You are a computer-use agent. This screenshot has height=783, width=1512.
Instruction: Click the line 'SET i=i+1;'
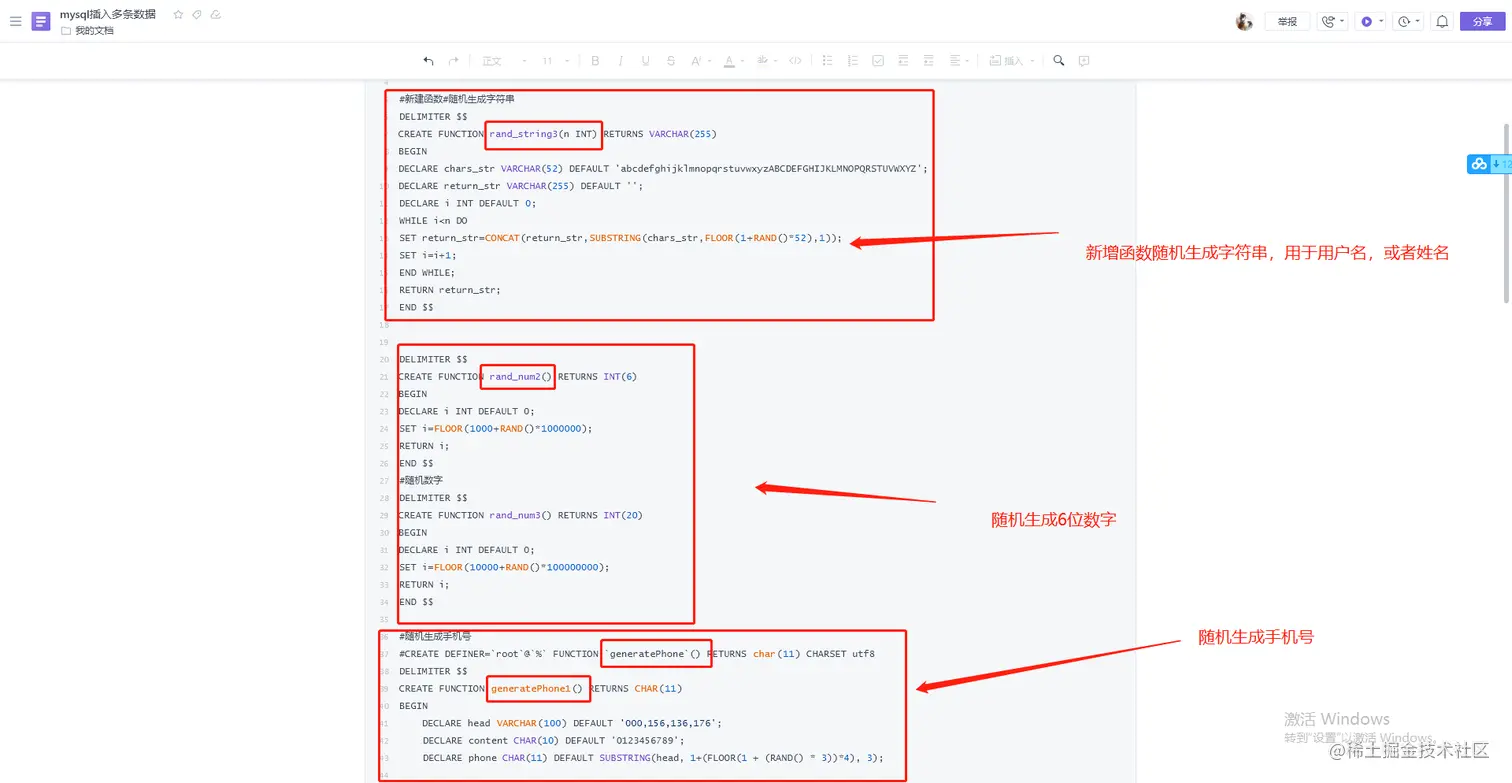427,255
